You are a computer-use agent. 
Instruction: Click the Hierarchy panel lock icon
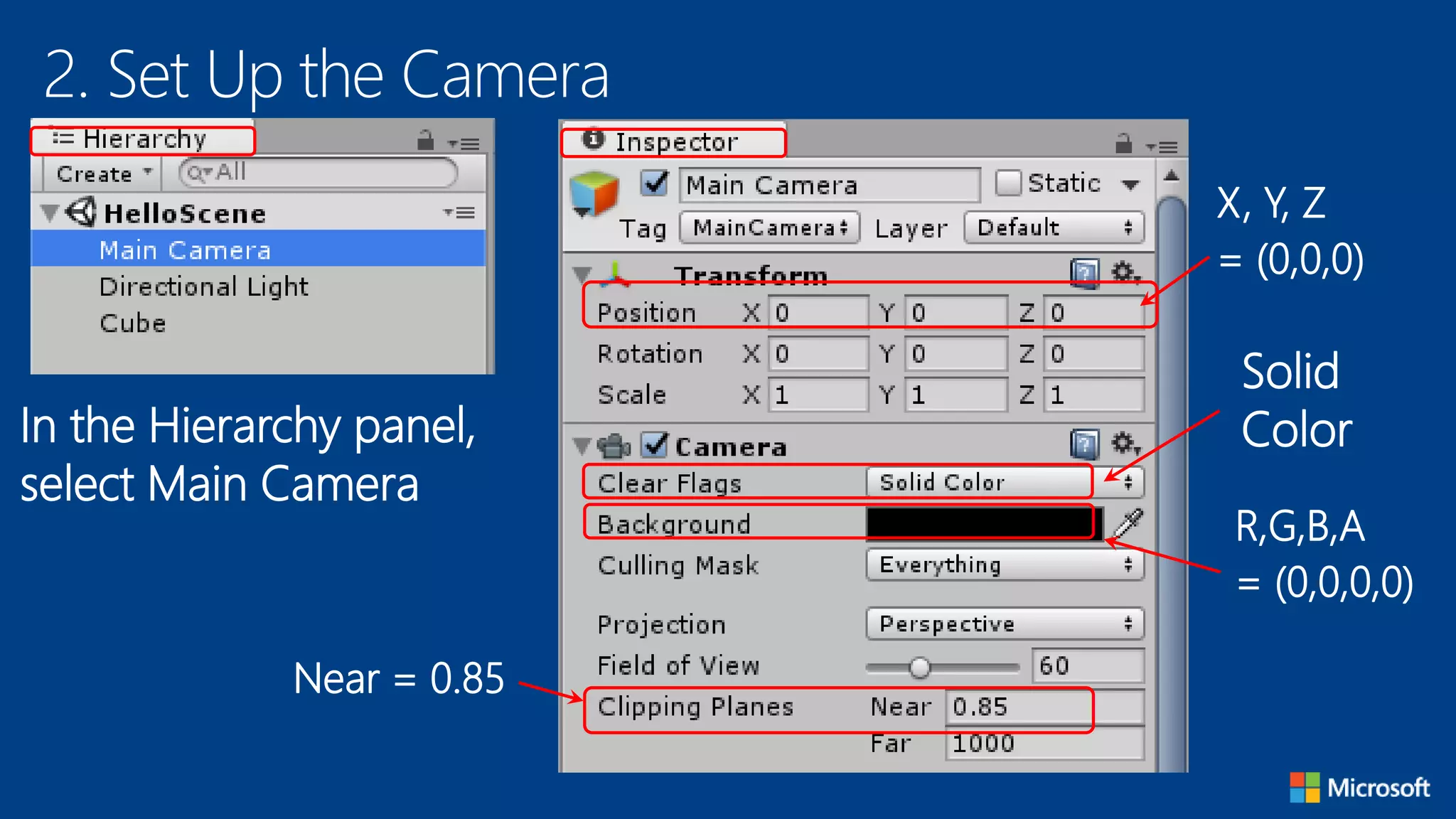[x=425, y=140]
